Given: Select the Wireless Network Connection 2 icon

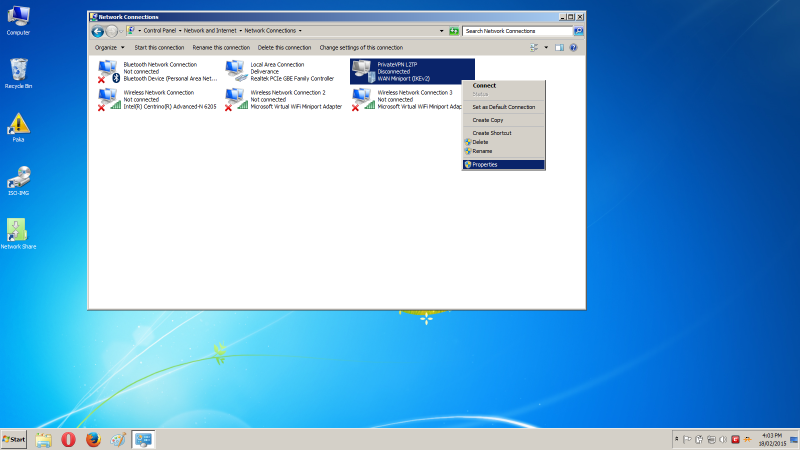Looking at the screenshot, I should 236,98.
